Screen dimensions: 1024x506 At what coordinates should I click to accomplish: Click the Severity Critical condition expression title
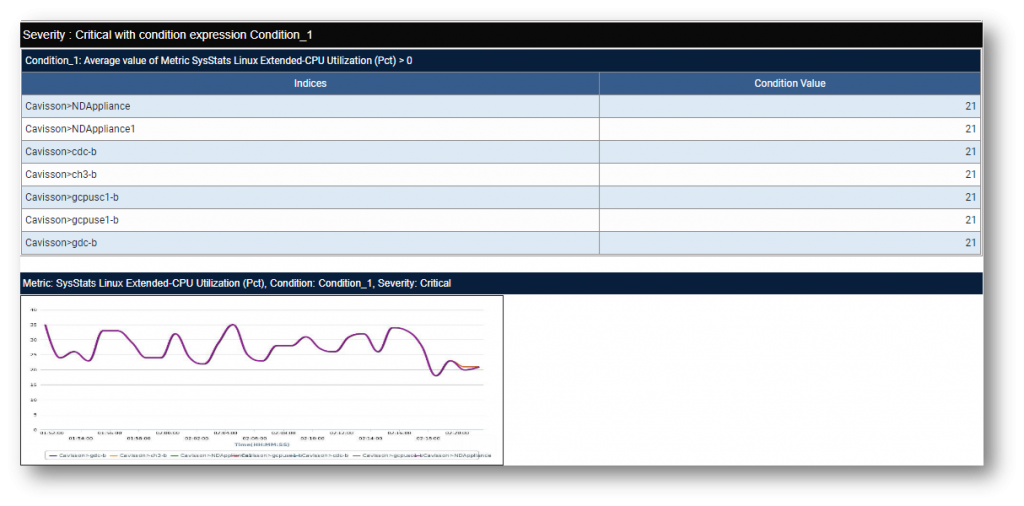501,35
